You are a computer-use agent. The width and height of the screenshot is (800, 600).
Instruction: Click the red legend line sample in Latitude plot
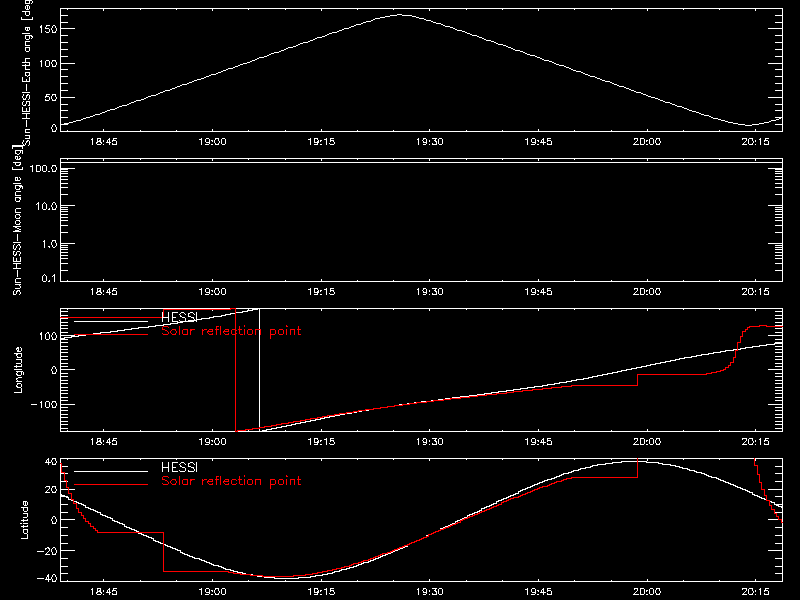tap(111, 484)
